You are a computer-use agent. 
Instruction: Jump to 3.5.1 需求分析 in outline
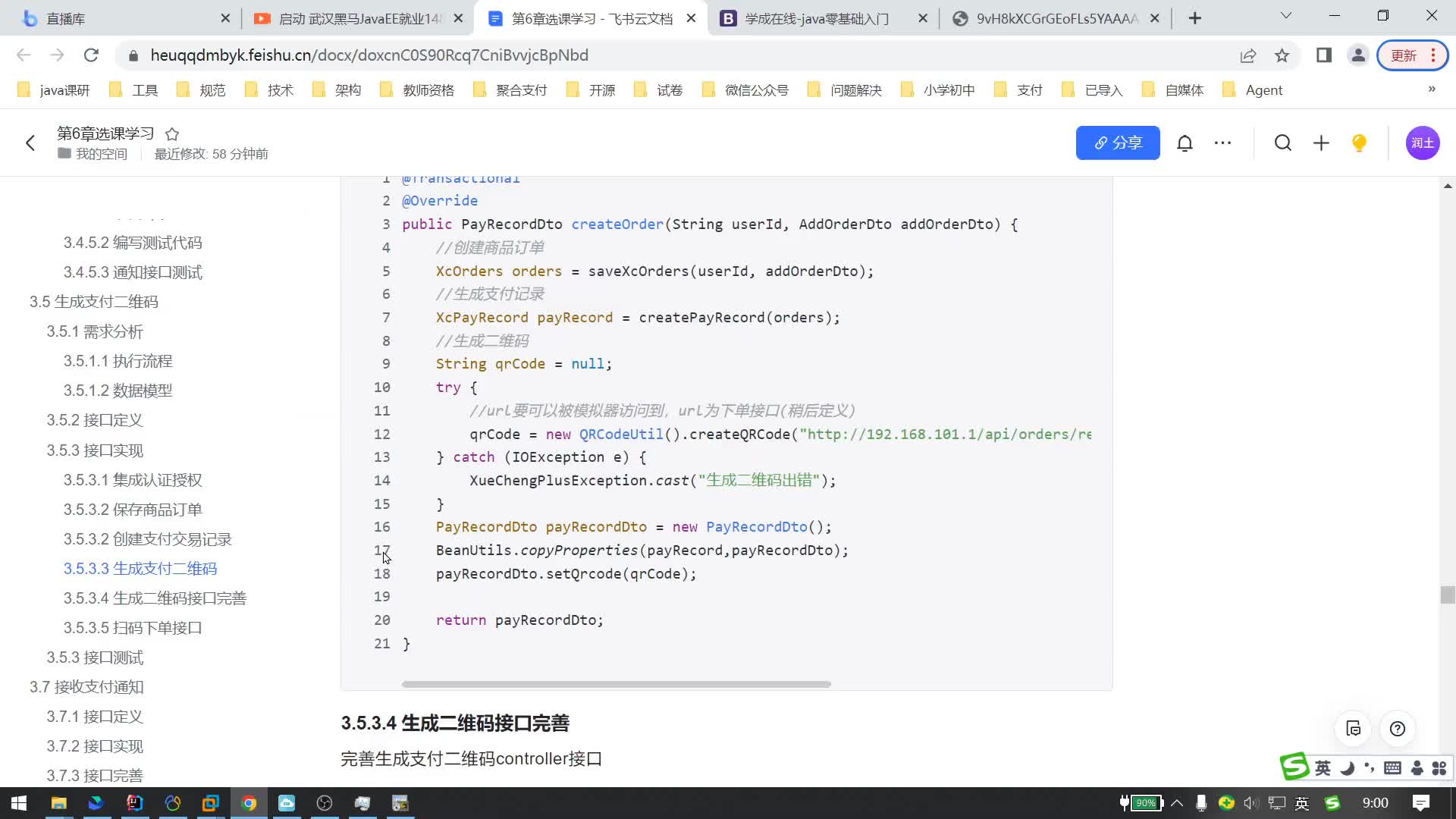(x=95, y=331)
